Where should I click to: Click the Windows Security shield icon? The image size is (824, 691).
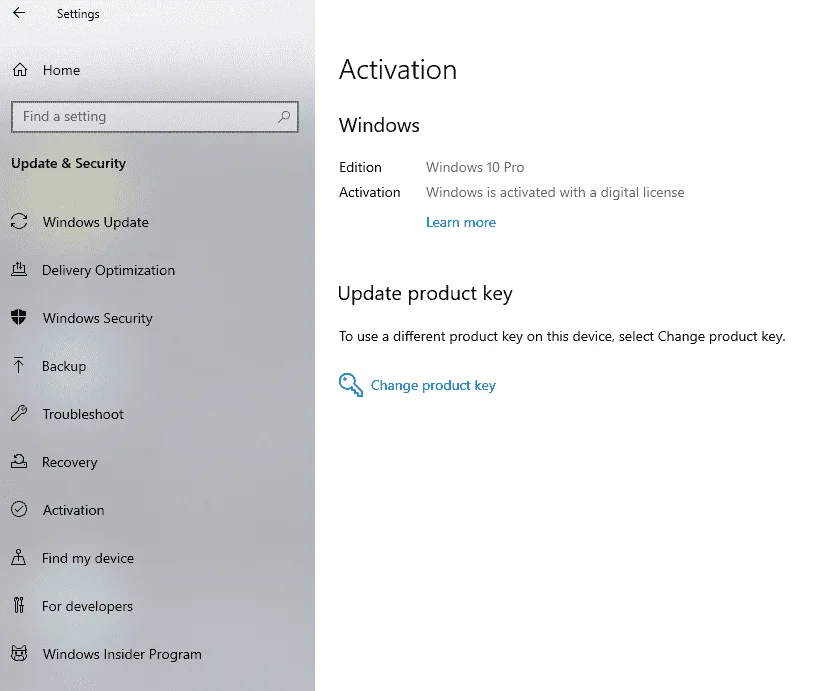[19, 317]
